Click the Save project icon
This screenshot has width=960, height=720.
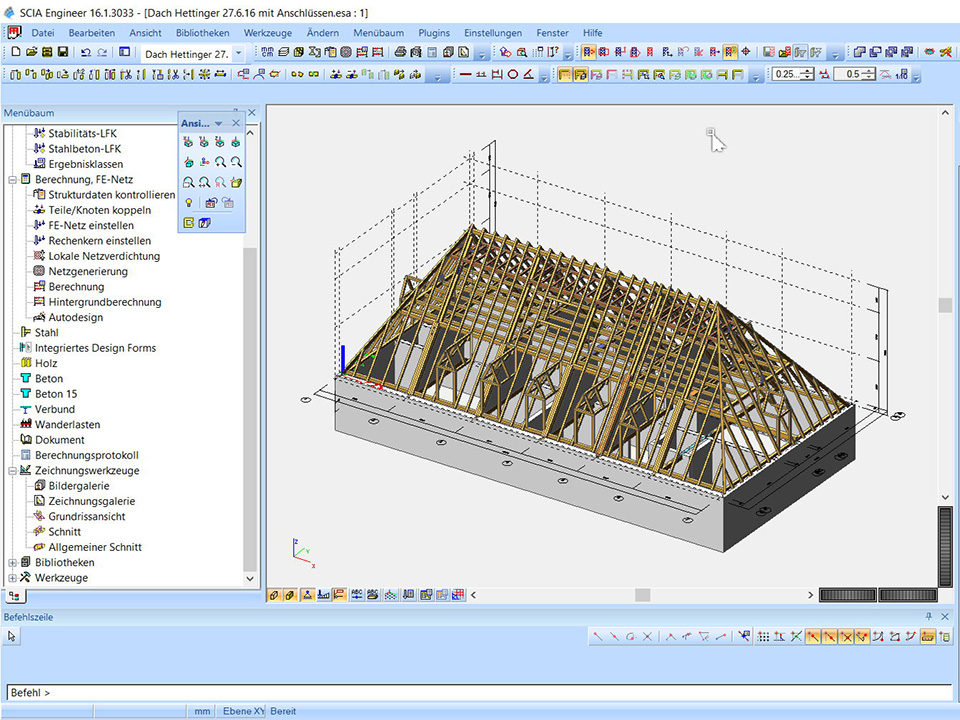point(63,52)
